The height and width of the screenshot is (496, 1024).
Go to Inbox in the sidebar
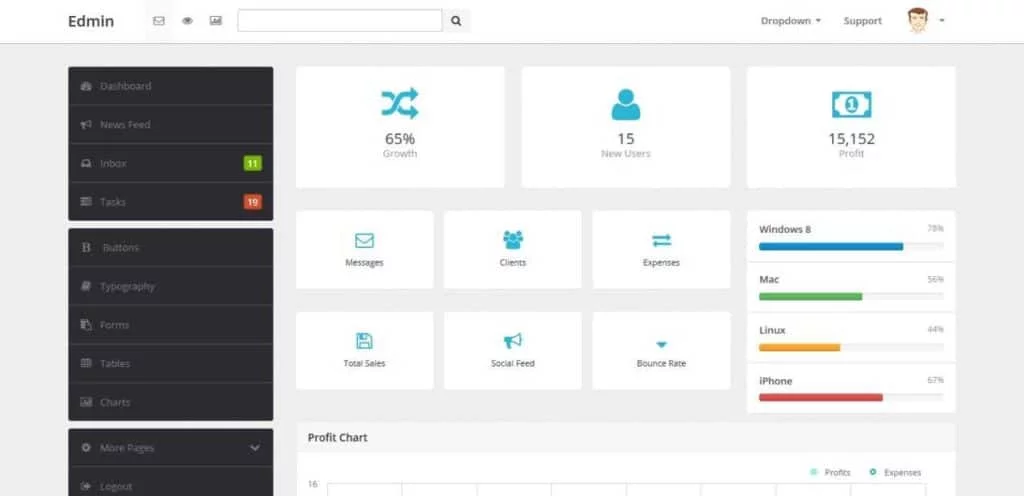[170, 163]
